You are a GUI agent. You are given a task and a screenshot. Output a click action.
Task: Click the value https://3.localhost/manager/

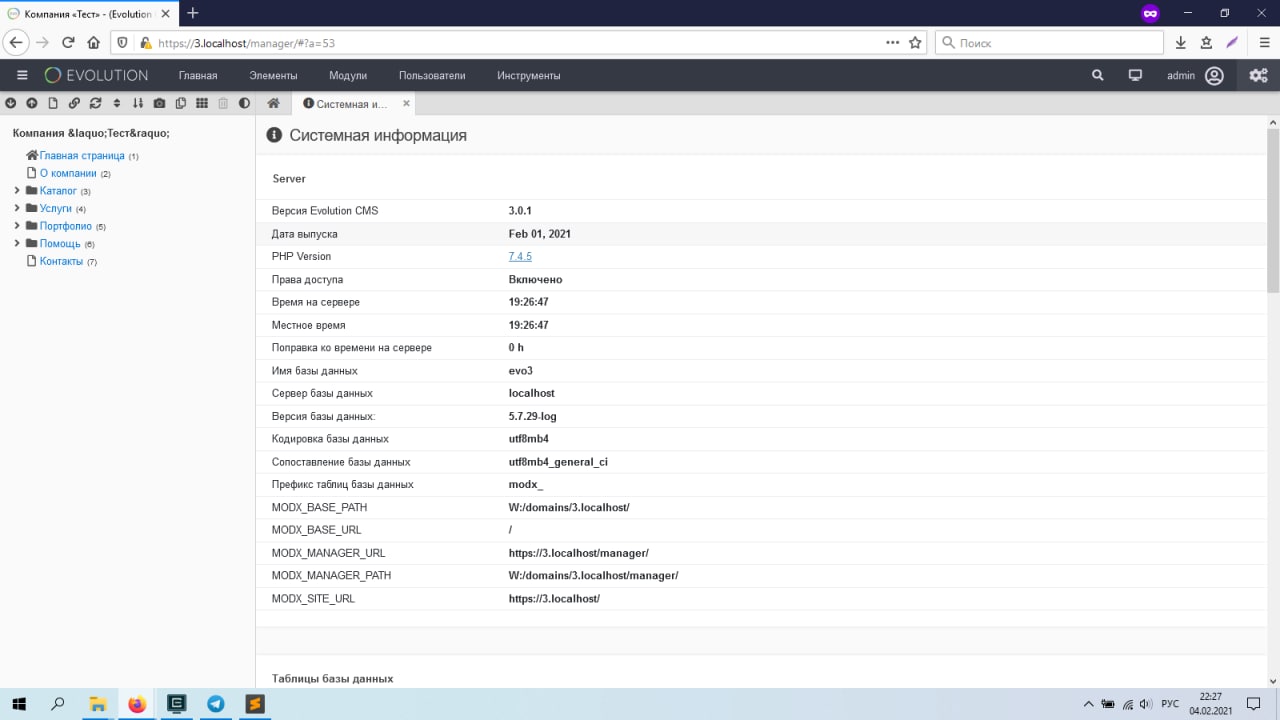579,553
